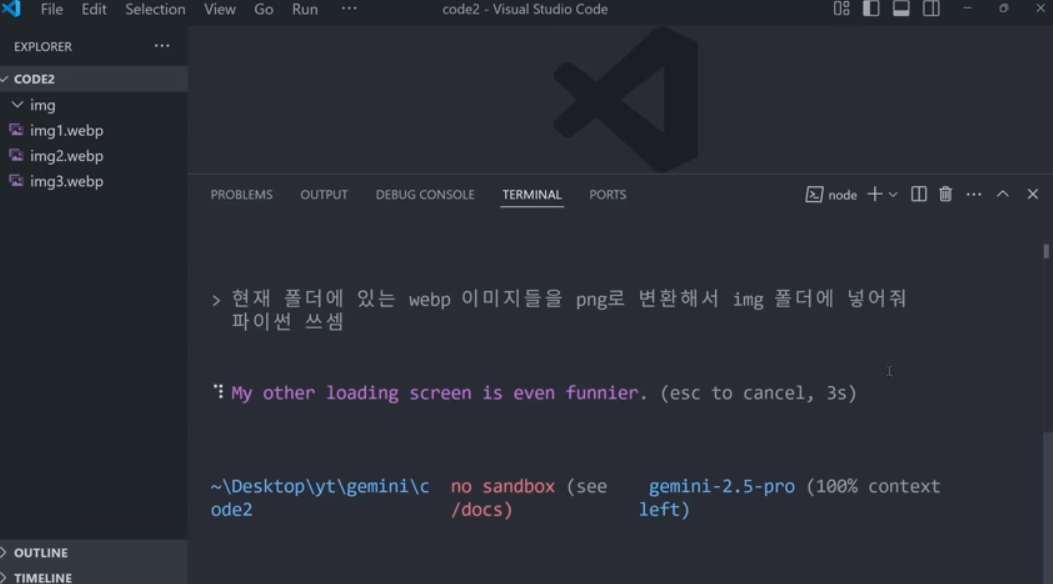The image size is (1053, 584).
Task: Create a new terminal with plus icon
Action: click(874, 194)
